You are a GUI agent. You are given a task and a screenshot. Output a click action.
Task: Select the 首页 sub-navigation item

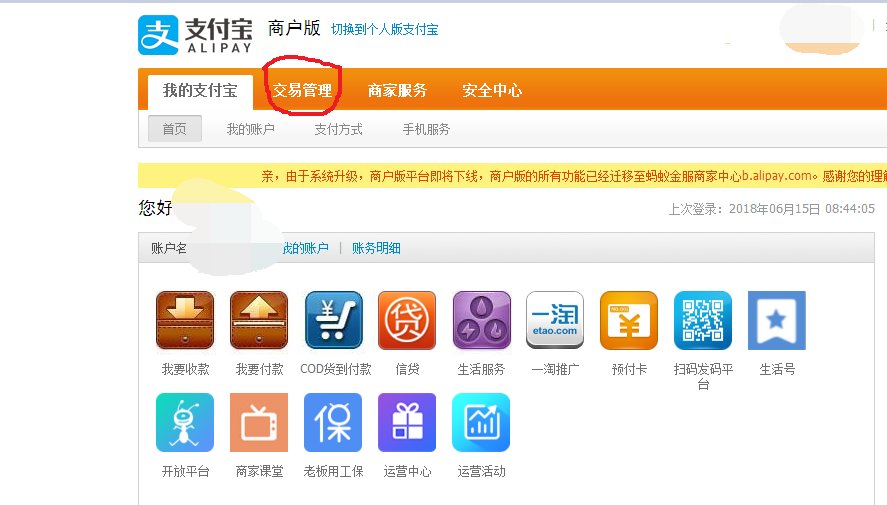[175, 129]
